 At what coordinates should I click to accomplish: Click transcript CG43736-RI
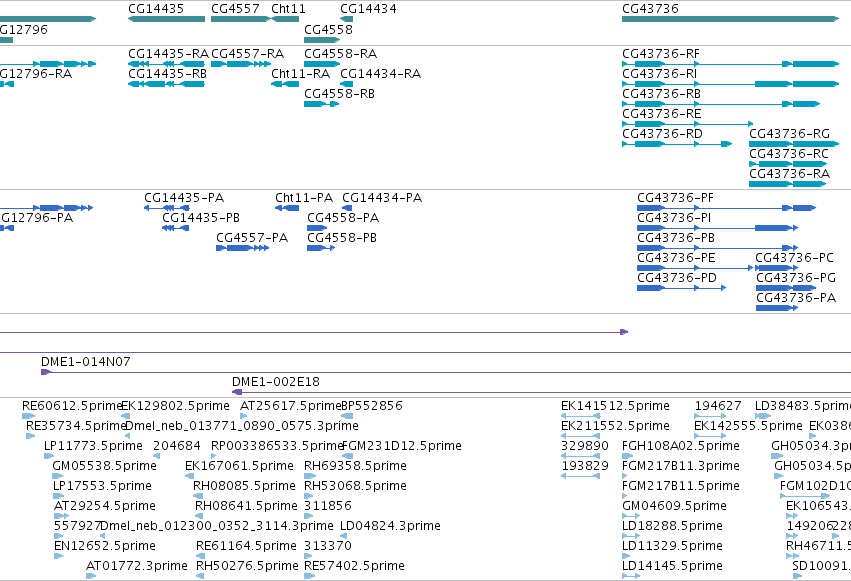(x=659, y=74)
